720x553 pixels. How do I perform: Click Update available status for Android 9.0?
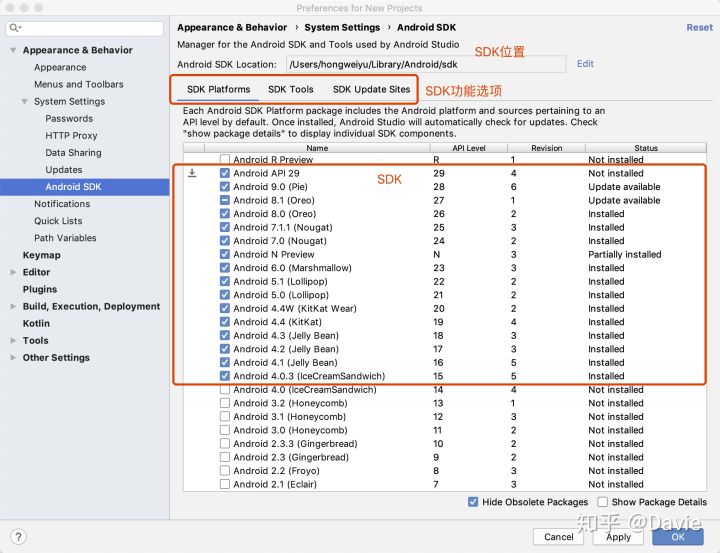pos(624,186)
